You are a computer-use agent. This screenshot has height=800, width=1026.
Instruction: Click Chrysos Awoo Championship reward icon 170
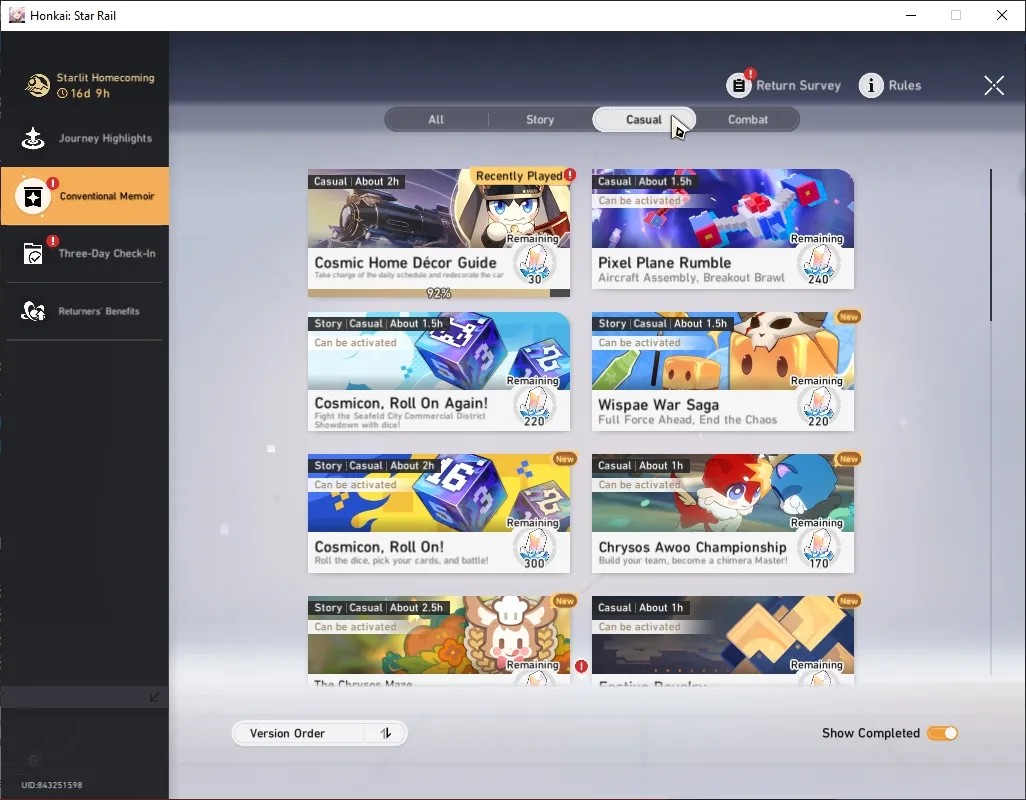(819, 550)
